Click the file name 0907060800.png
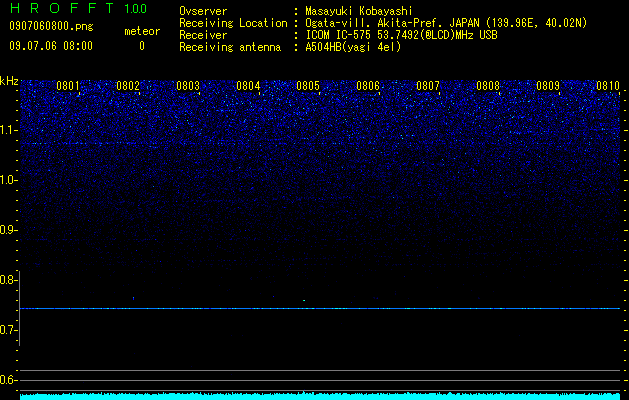 tap(51, 26)
